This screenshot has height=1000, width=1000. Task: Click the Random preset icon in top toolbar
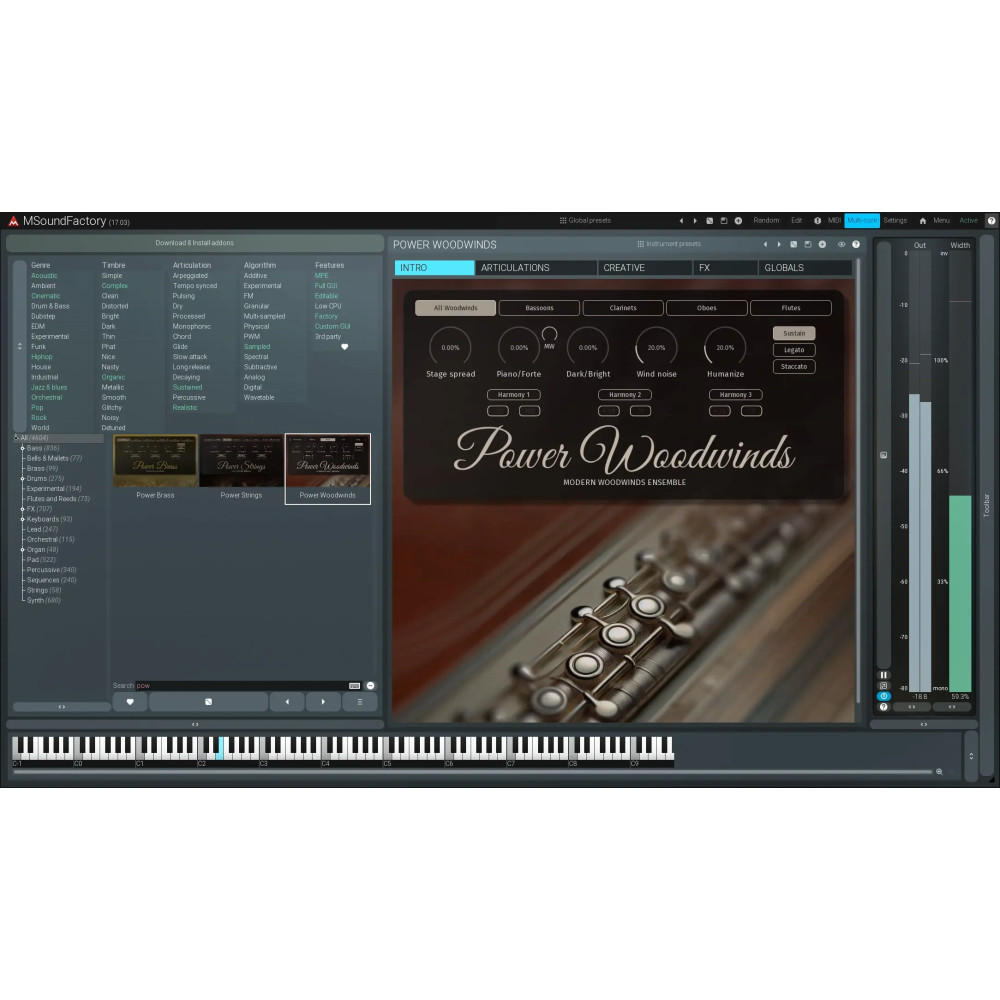(765, 220)
